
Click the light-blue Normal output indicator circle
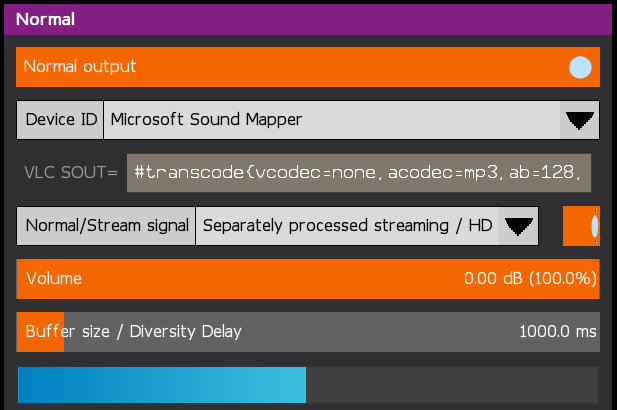pos(579,68)
